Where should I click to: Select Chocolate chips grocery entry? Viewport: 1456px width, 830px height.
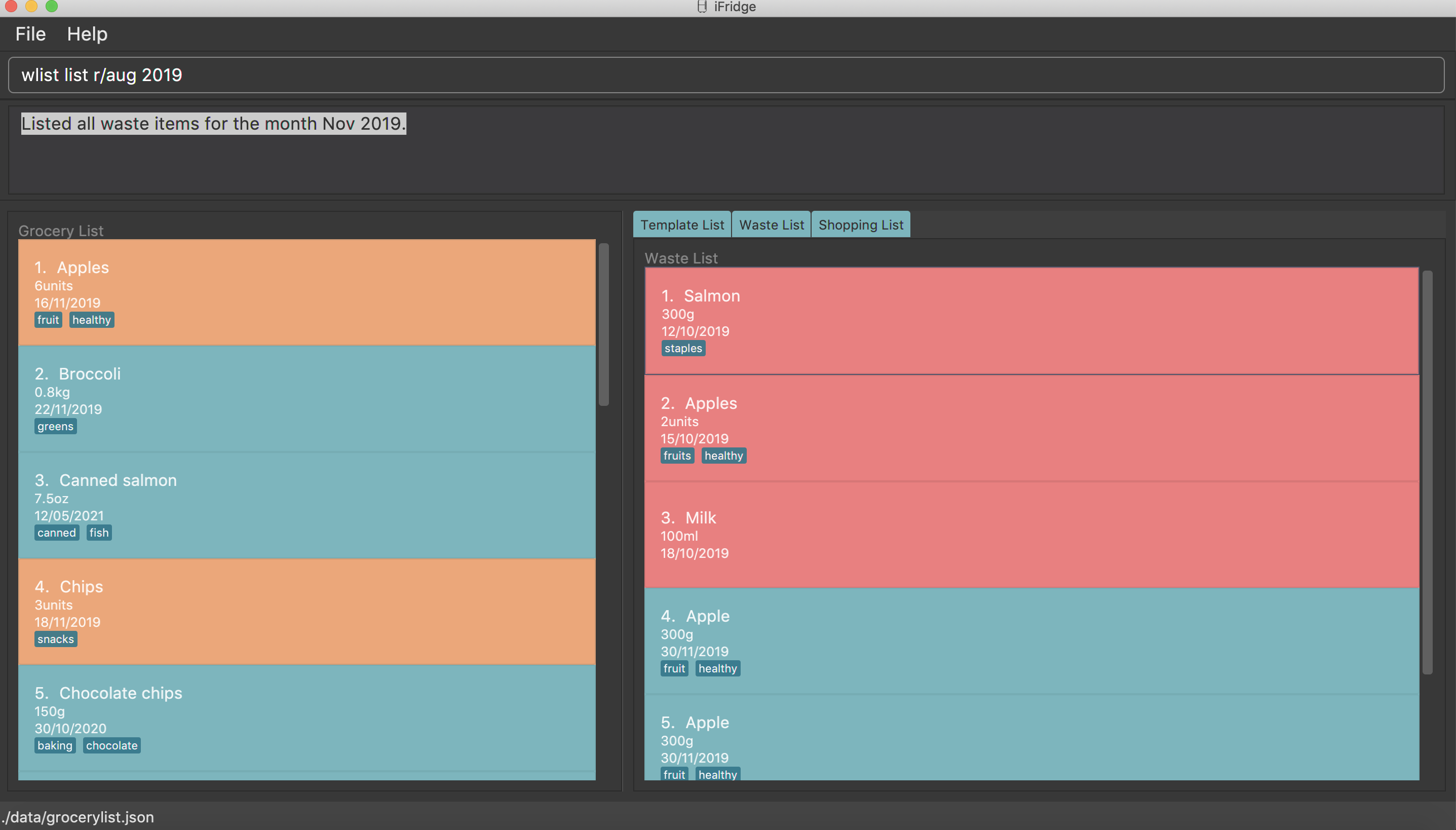click(306, 718)
